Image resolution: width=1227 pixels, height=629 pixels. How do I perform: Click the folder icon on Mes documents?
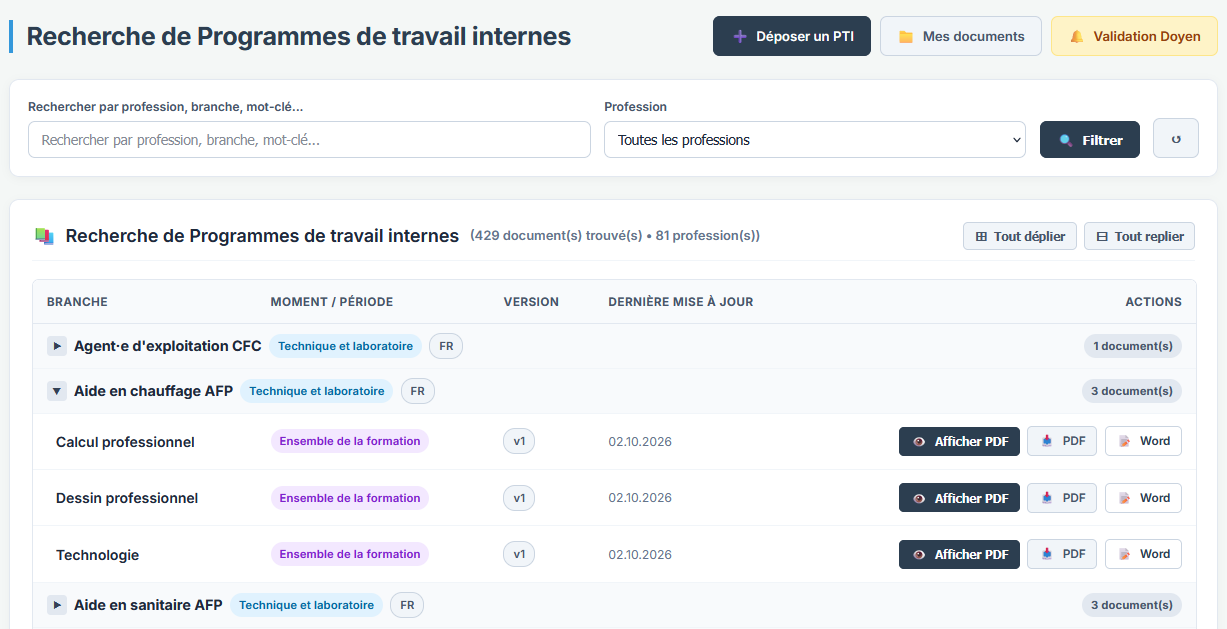tap(906, 36)
